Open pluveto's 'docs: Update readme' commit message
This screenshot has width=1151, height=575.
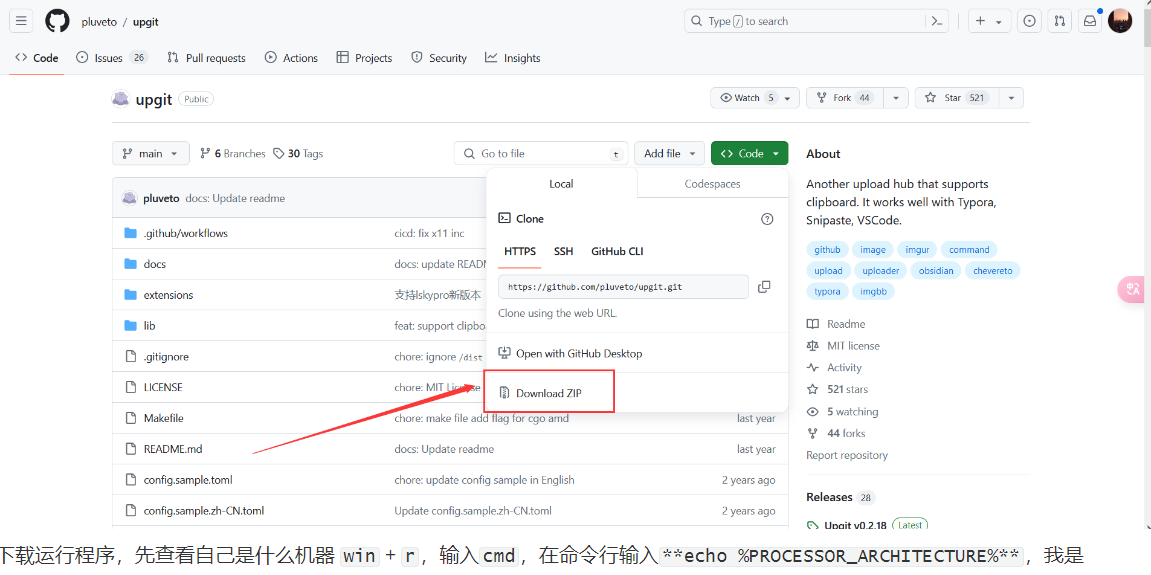(235, 198)
